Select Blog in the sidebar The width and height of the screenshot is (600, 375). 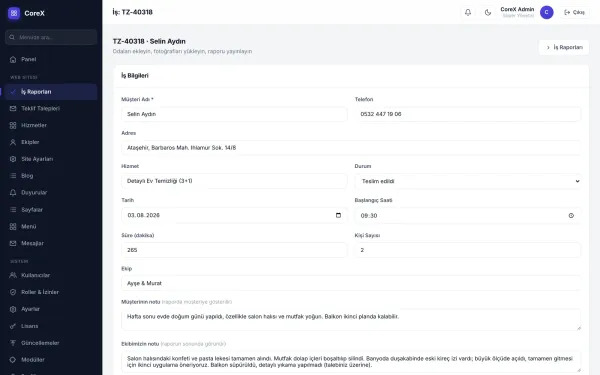click(x=51, y=176)
